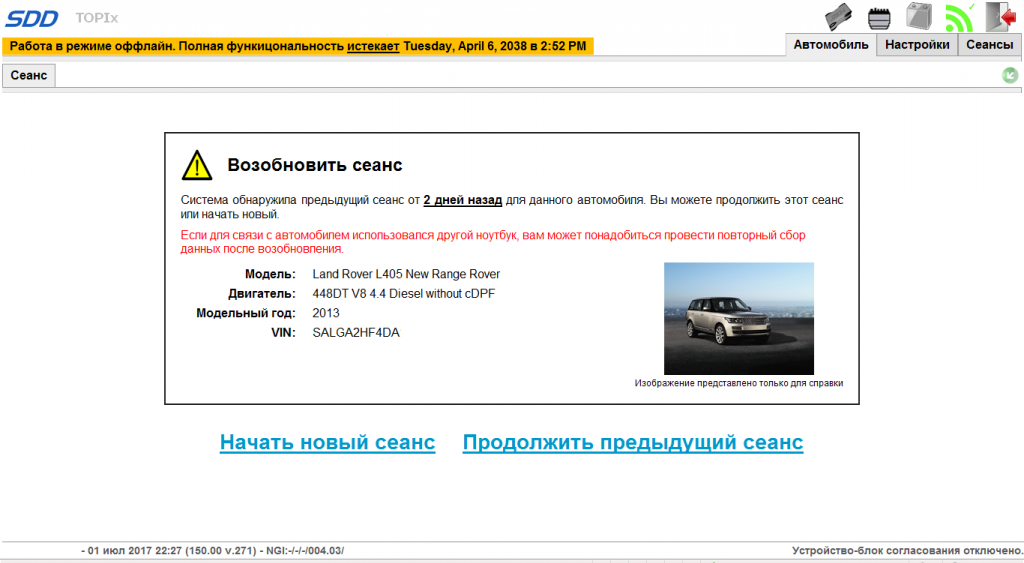Click the exit door icon
The image size is (1024, 563).
pos(1001,16)
